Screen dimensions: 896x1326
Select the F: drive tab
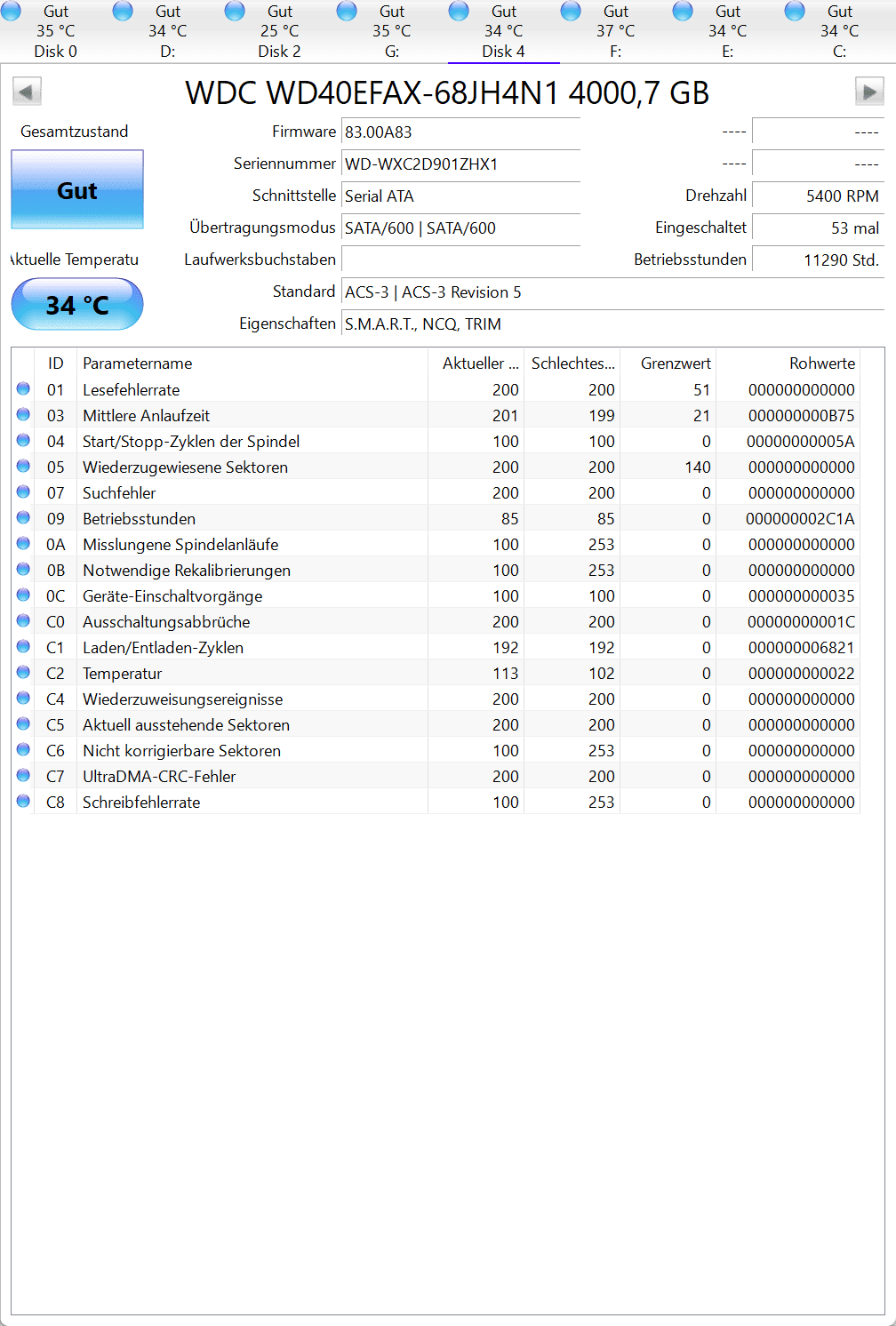pos(616,31)
